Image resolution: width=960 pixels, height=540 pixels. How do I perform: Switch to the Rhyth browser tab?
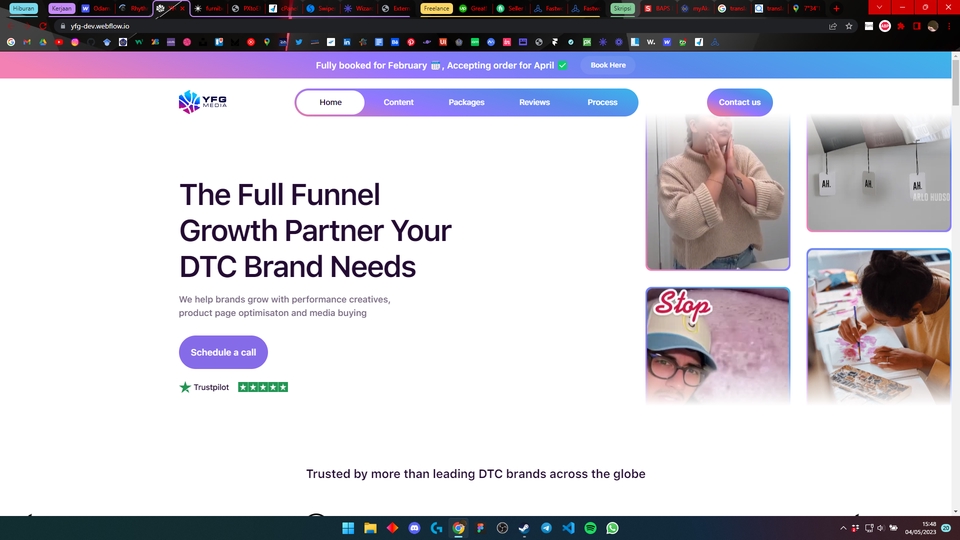tap(133, 9)
